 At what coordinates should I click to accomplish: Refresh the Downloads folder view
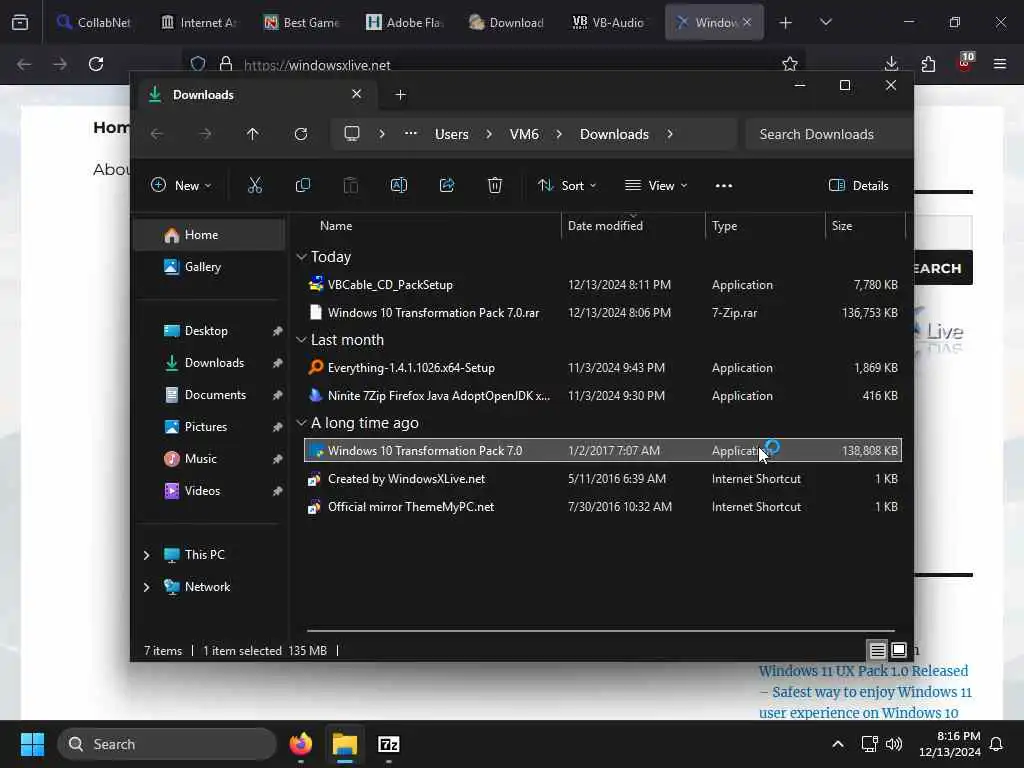point(300,134)
